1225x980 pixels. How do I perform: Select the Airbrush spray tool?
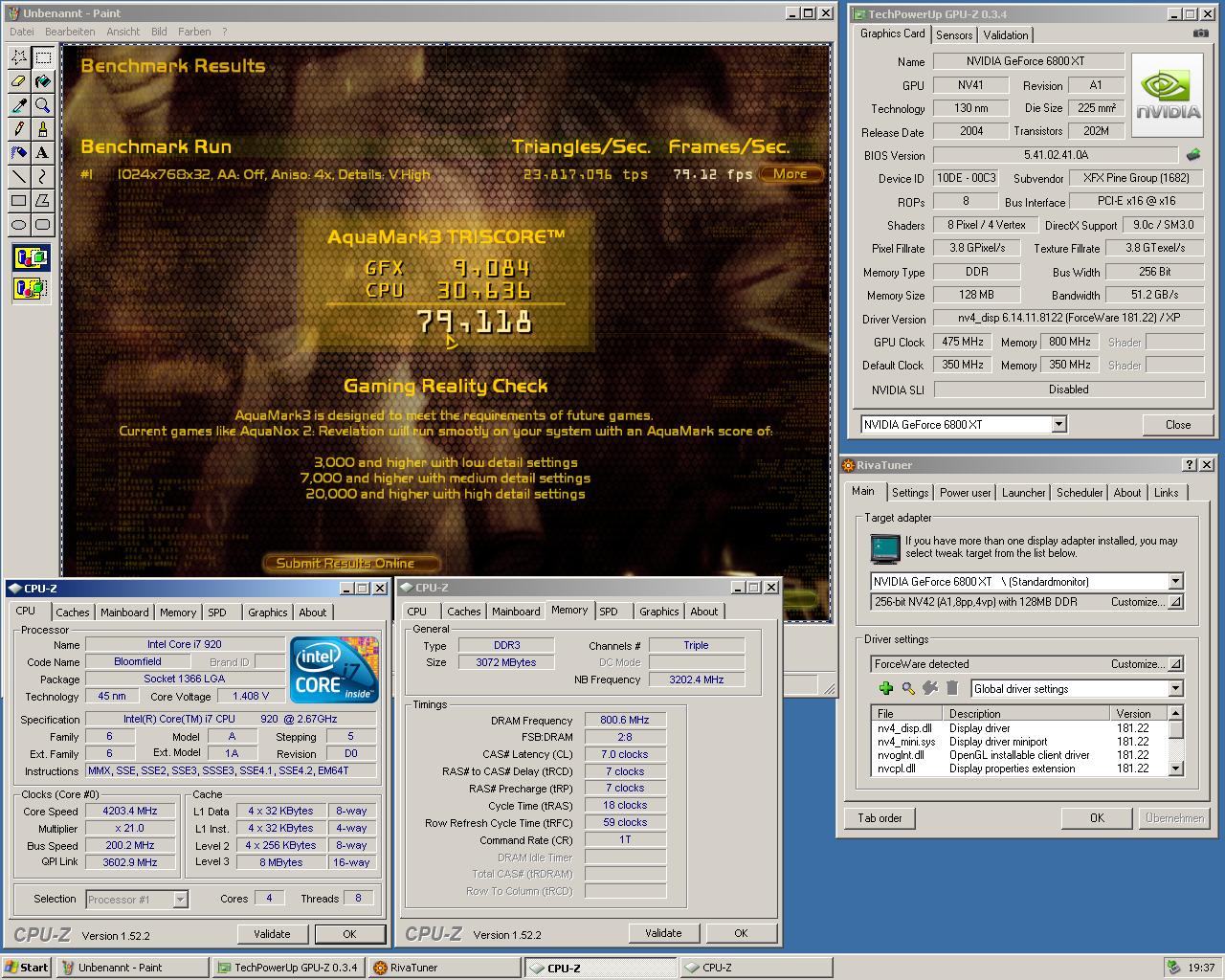[18, 152]
